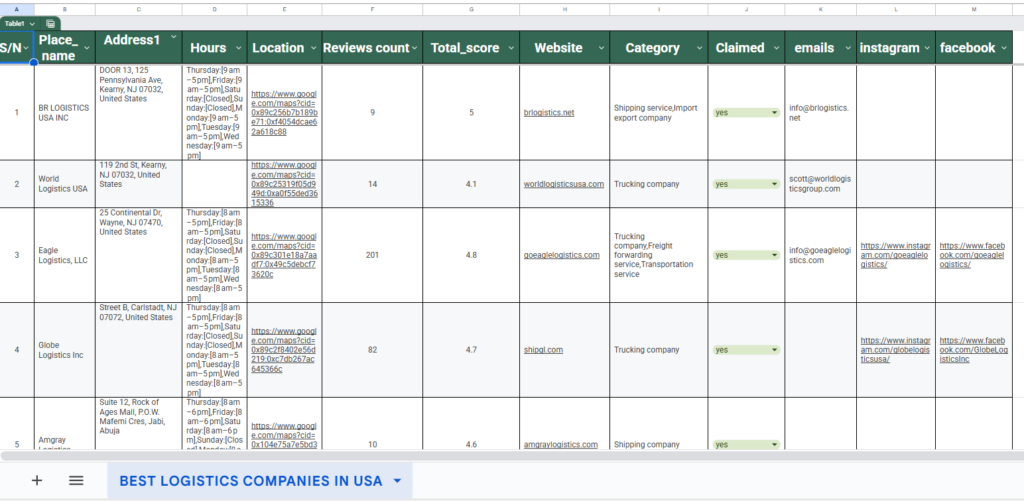
Task: Open the goeaglelogistics.com website link
Action: tap(562, 255)
